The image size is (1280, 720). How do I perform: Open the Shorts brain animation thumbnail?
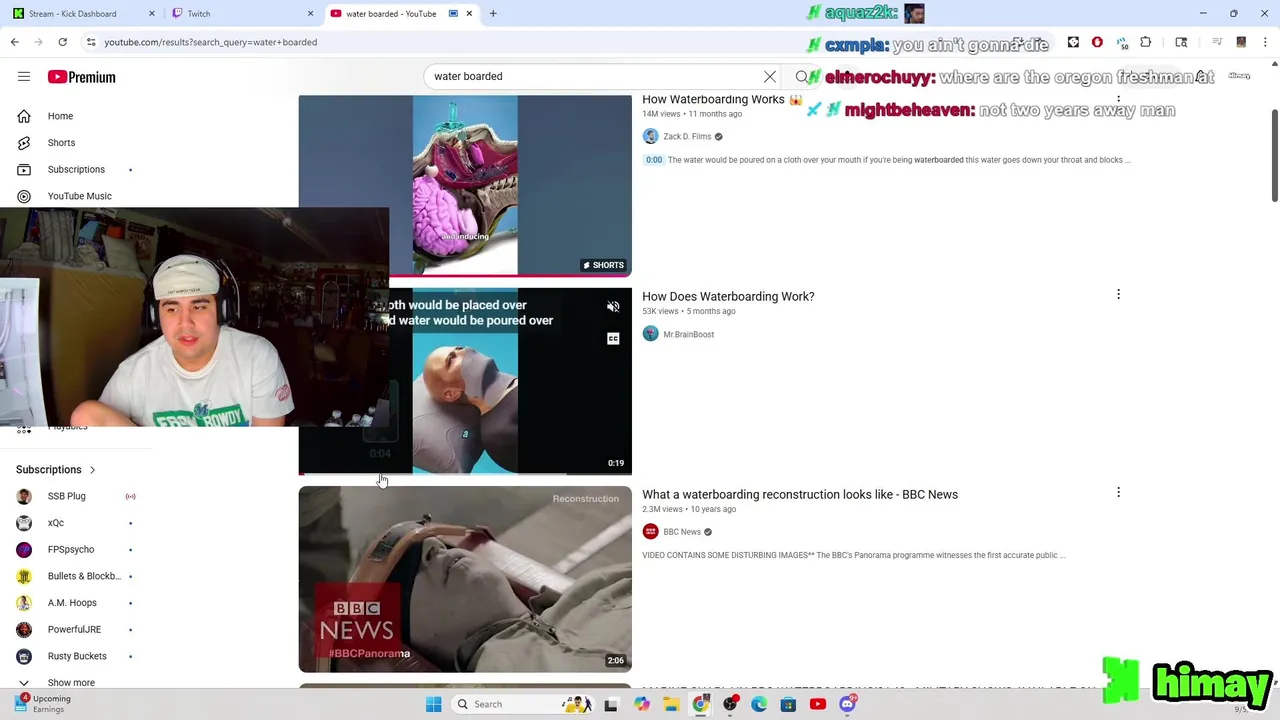[x=465, y=185]
